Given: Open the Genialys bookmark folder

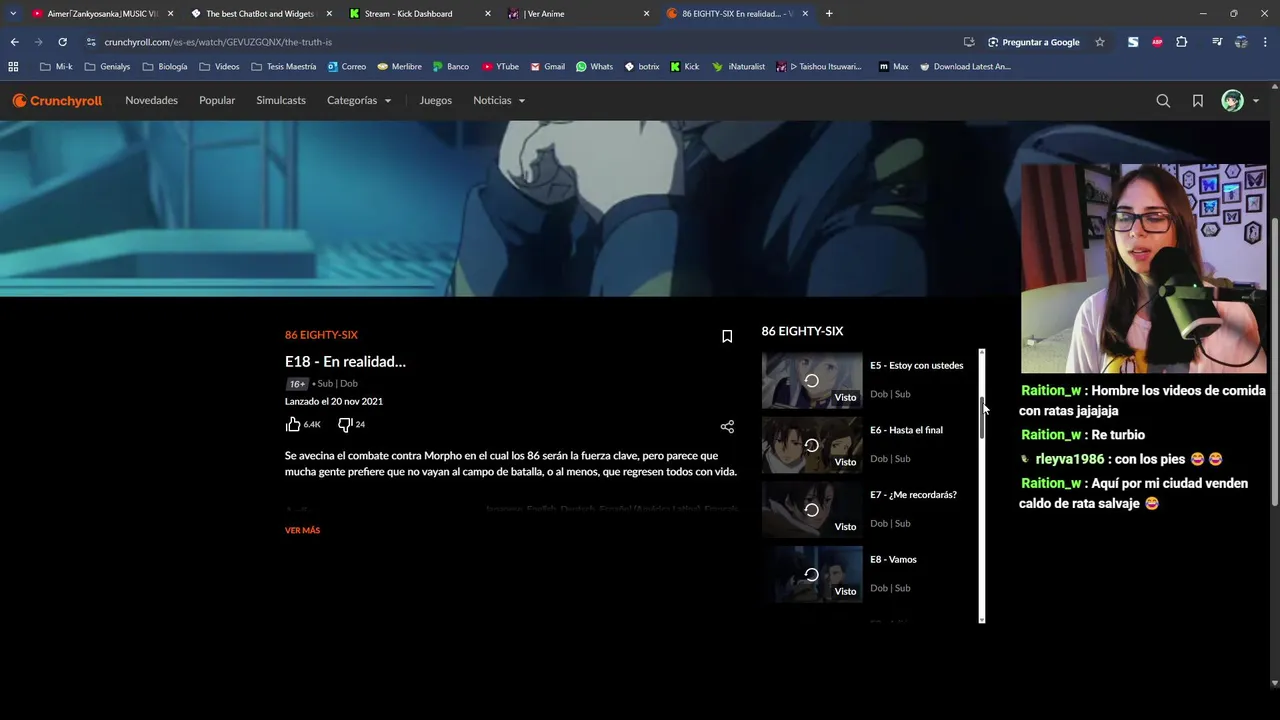Looking at the screenshot, I should coord(108,67).
